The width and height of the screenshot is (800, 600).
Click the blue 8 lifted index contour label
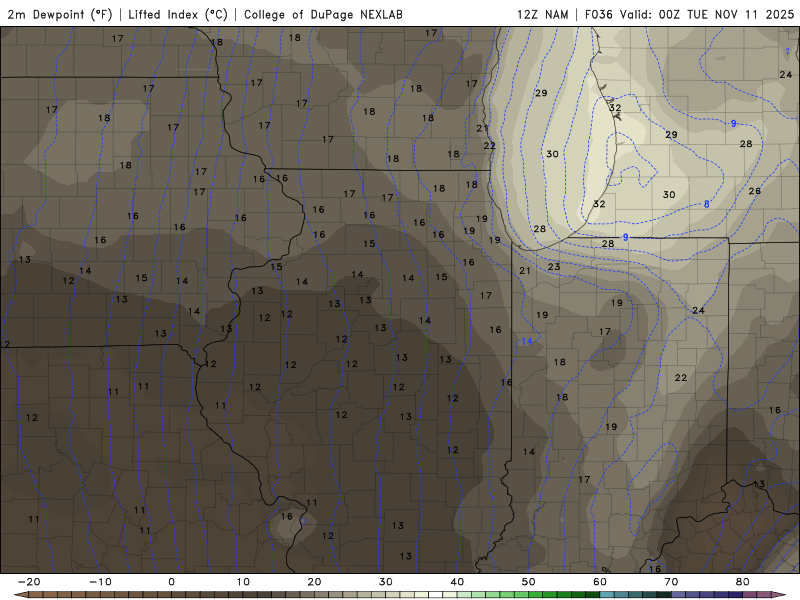pos(707,204)
